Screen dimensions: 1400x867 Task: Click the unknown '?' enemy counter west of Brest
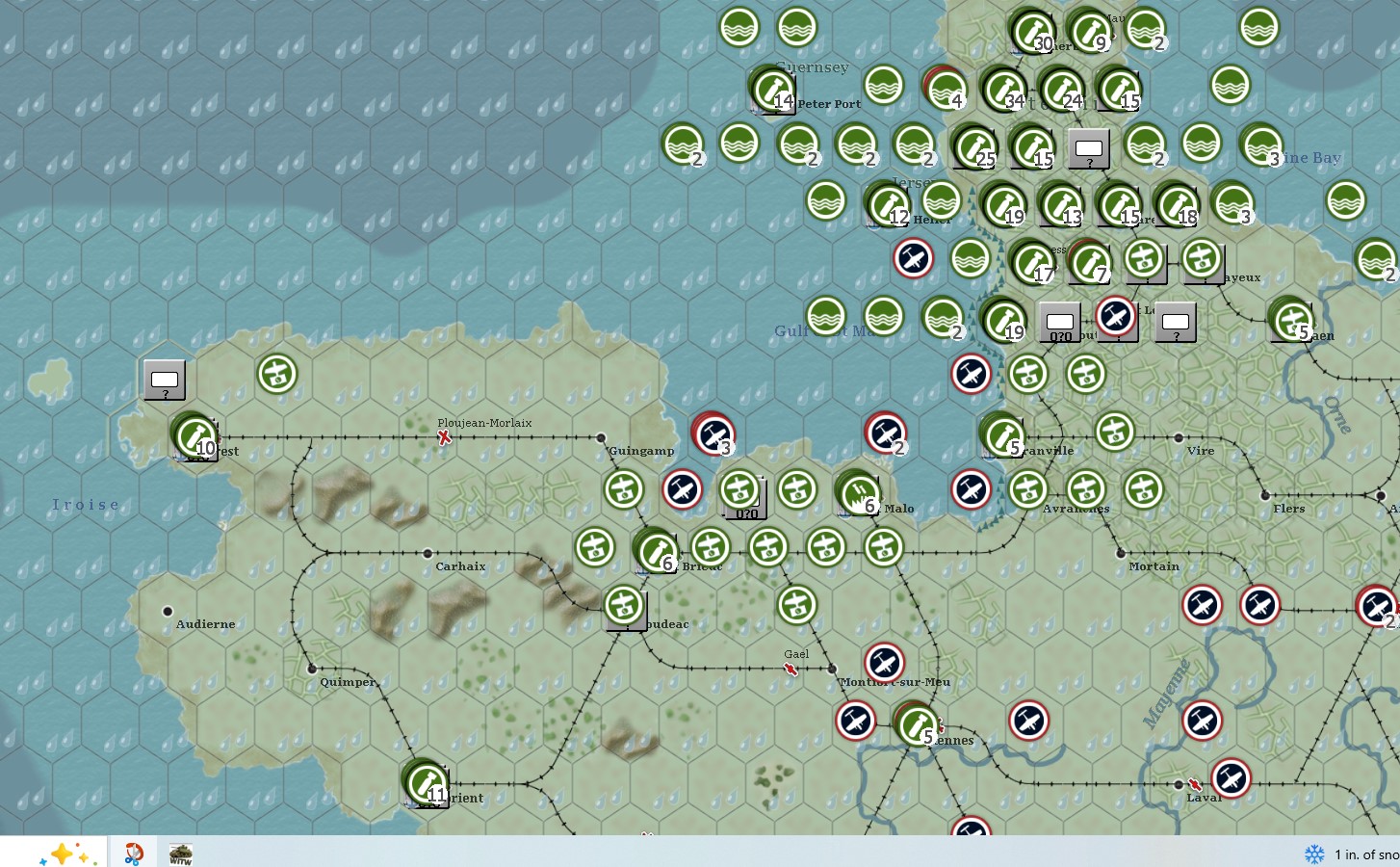pos(164,379)
